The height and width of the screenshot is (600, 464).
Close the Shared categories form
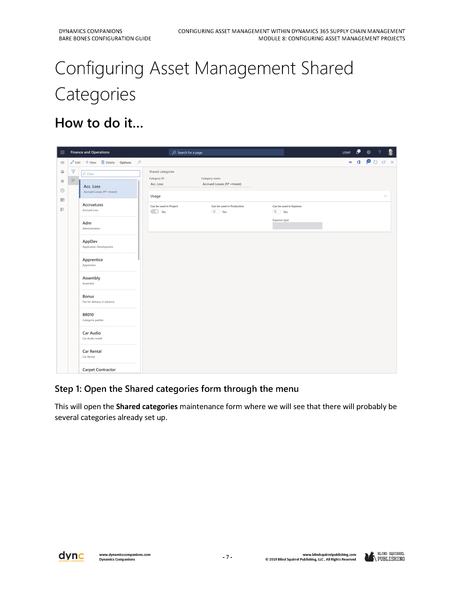coord(392,162)
